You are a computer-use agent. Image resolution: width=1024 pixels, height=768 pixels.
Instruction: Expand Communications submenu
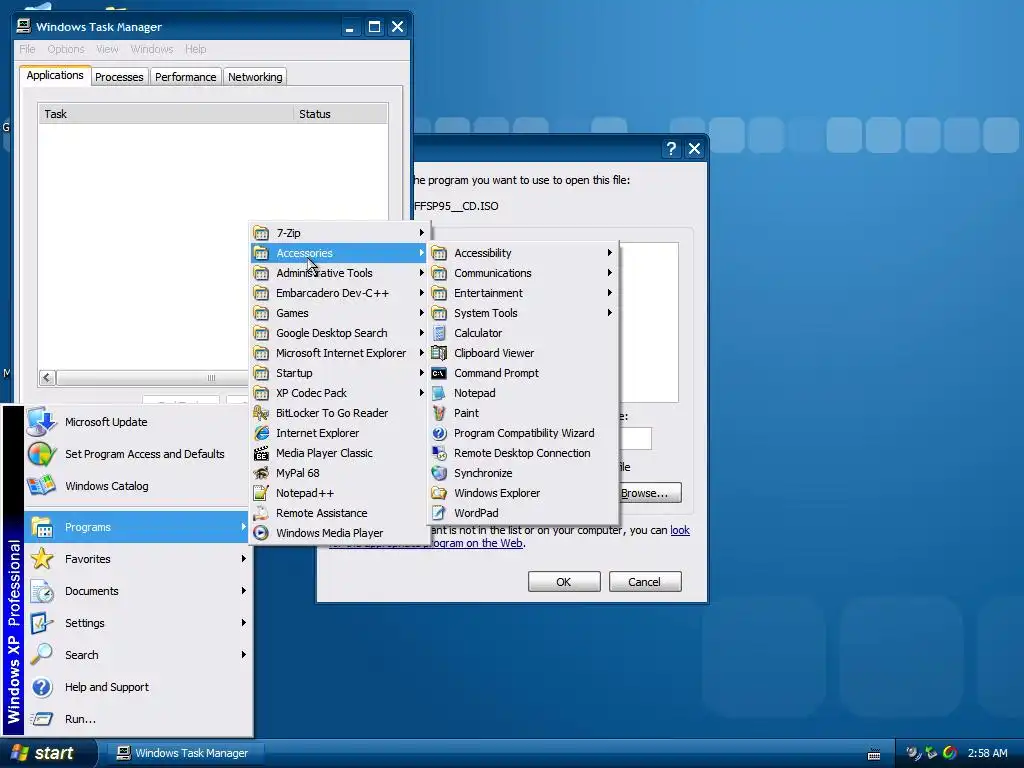(524, 273)
